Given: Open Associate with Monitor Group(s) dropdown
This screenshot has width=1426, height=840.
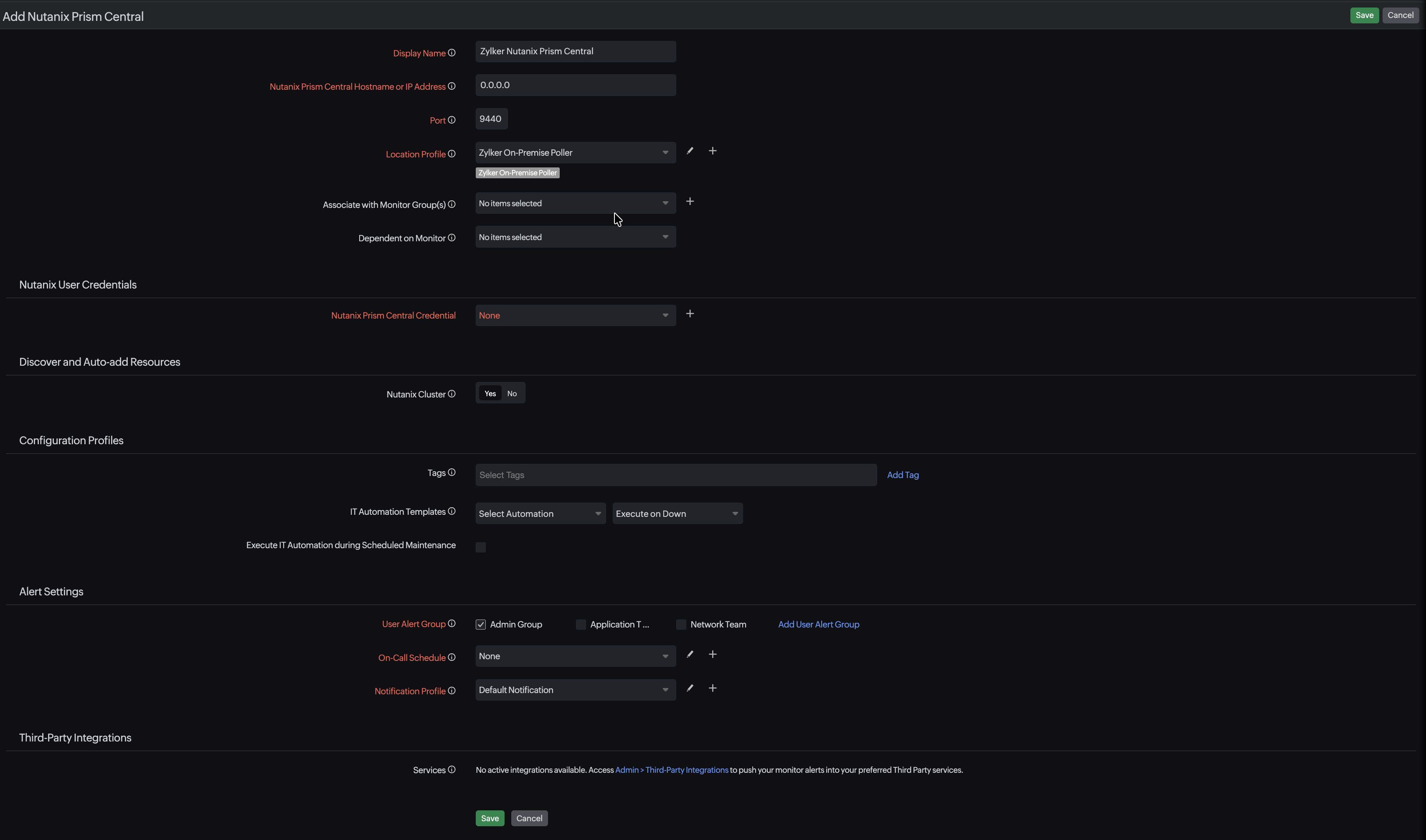Looking at the screenshot, I should click(576, 203).
